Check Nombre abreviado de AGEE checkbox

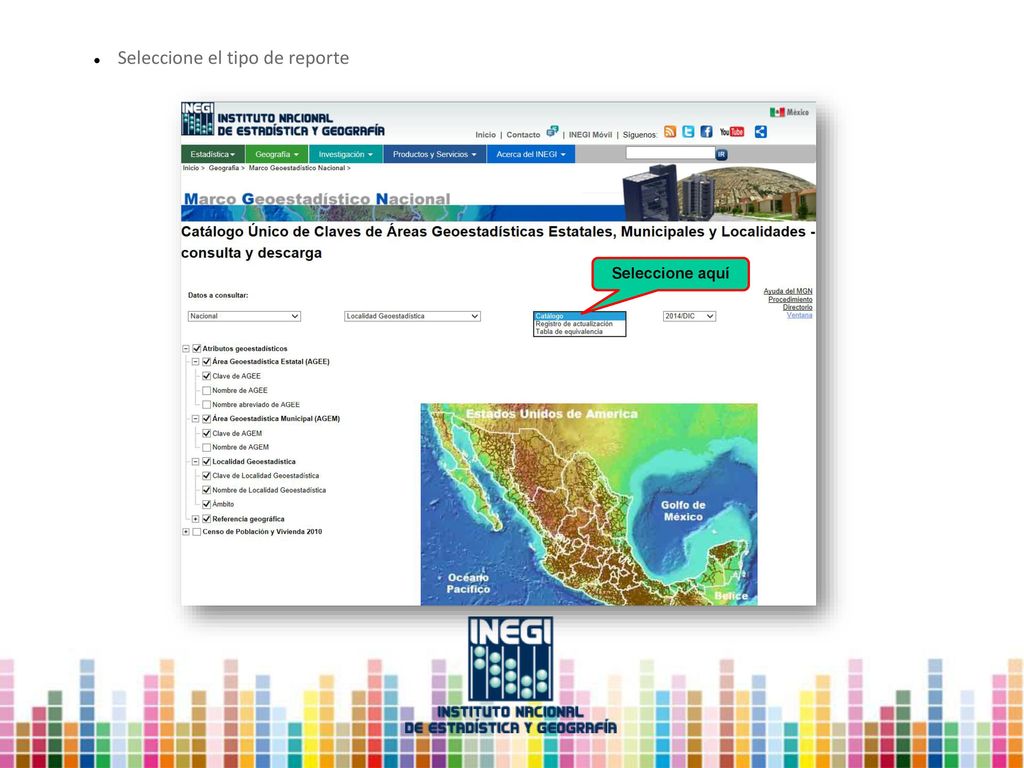pyautogui.click(x=206, y=405)
